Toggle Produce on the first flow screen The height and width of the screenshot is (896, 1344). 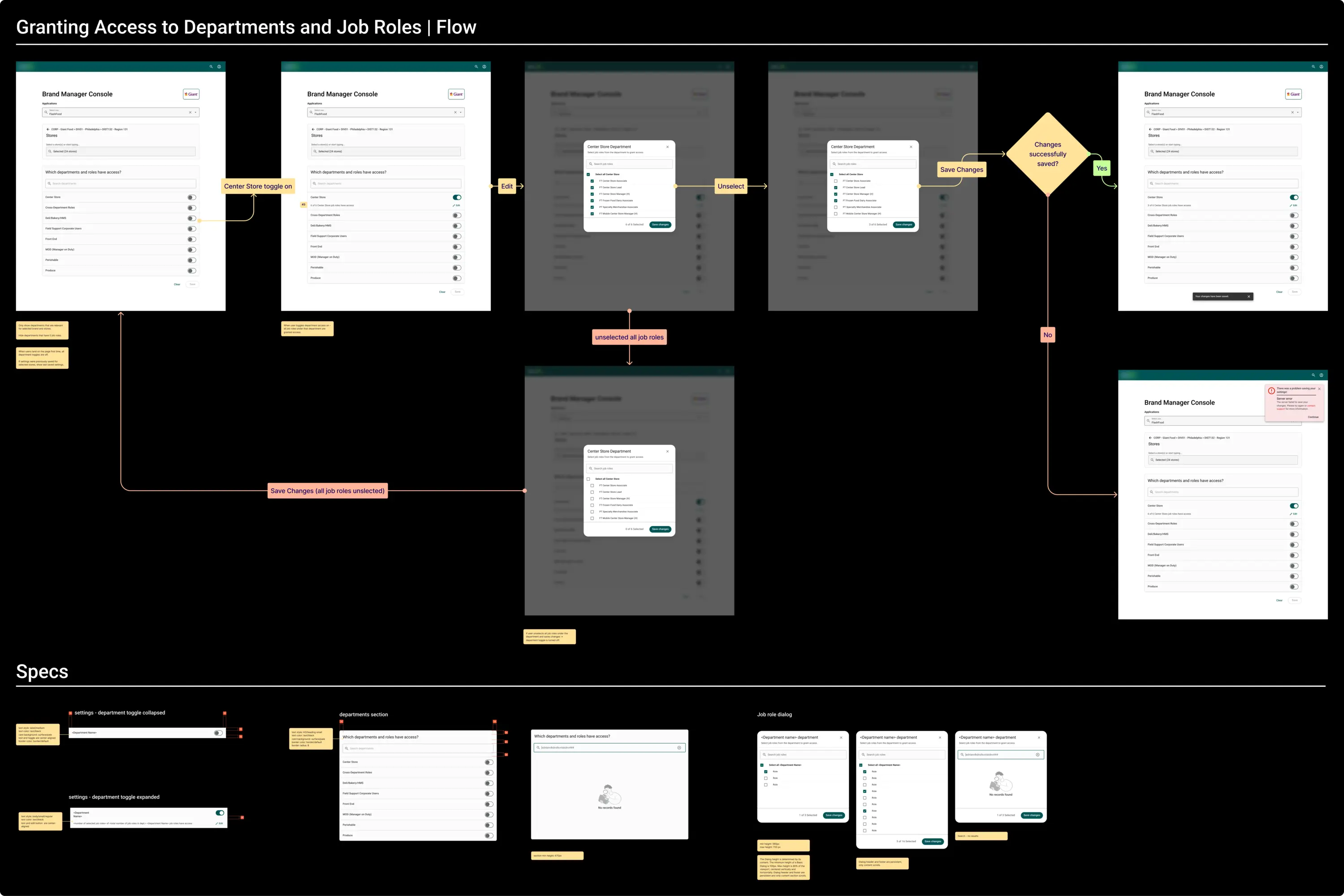192,271
